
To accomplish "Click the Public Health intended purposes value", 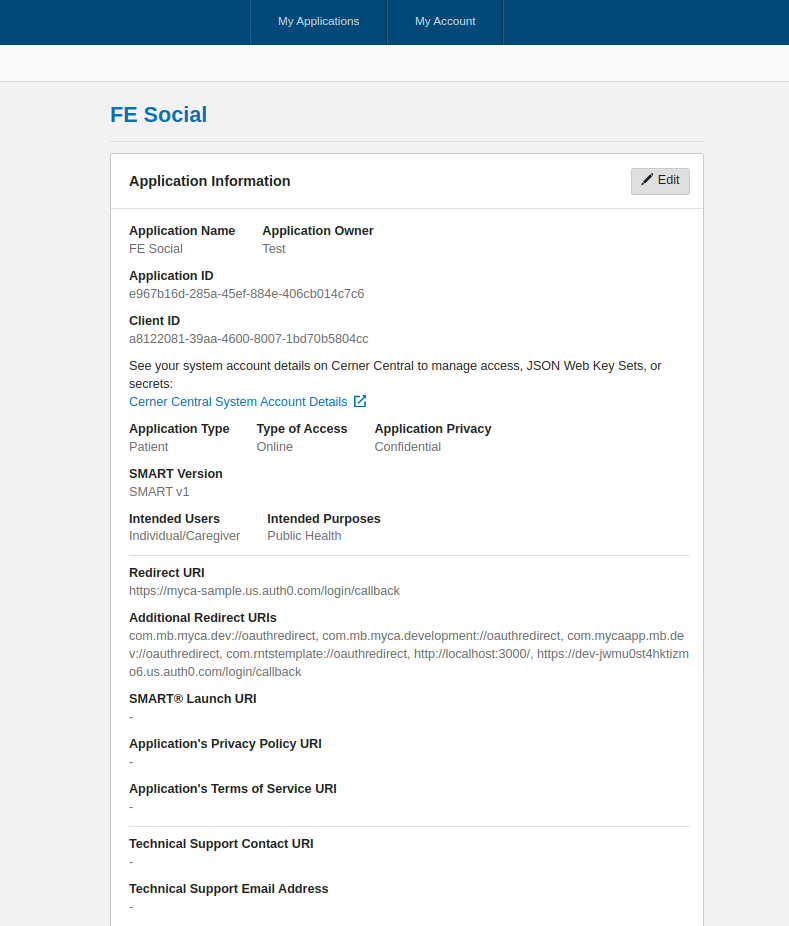I will coord(304,536).
